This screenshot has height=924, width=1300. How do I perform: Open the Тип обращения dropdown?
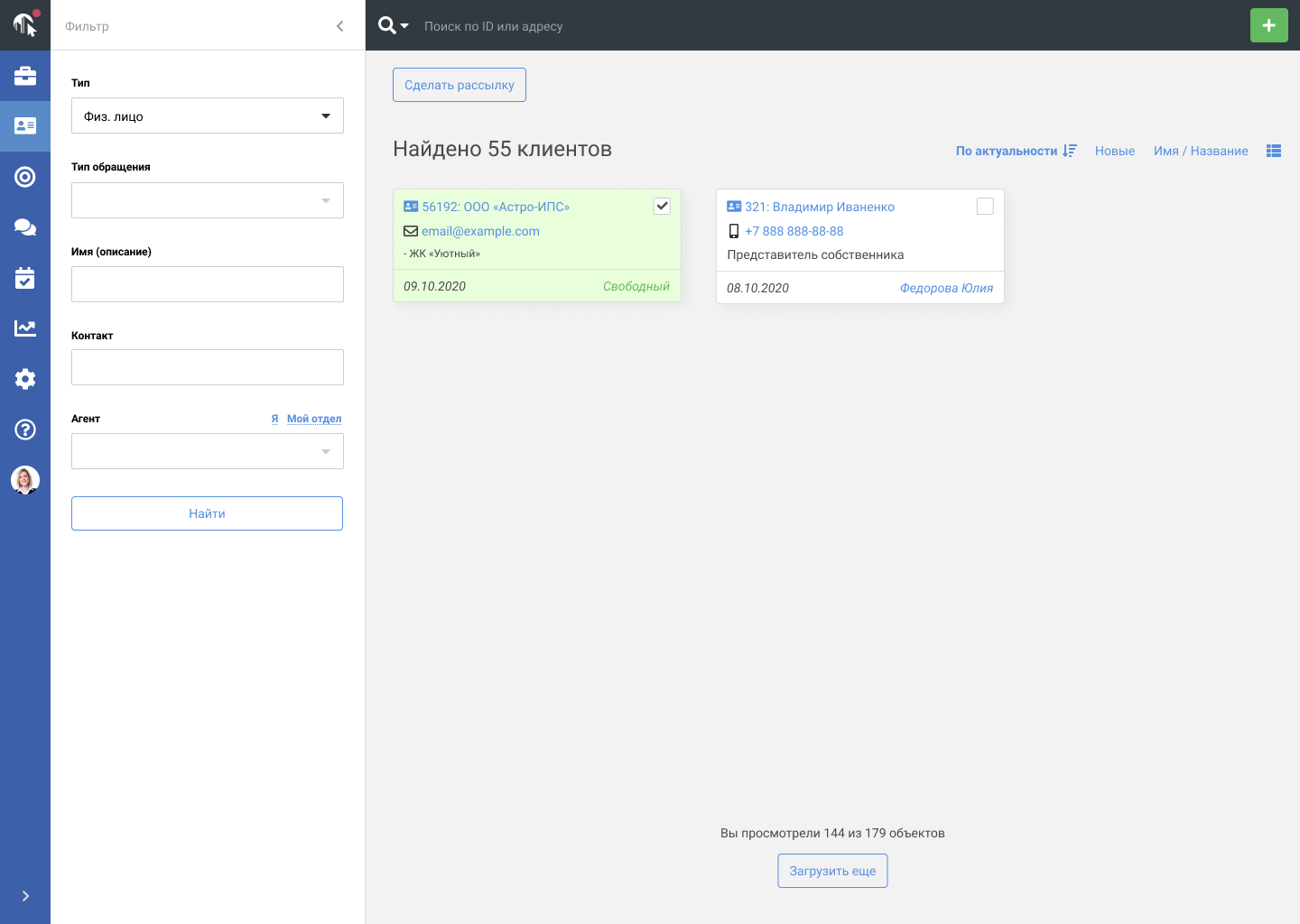pyautogui.click(x=208, y=200)
